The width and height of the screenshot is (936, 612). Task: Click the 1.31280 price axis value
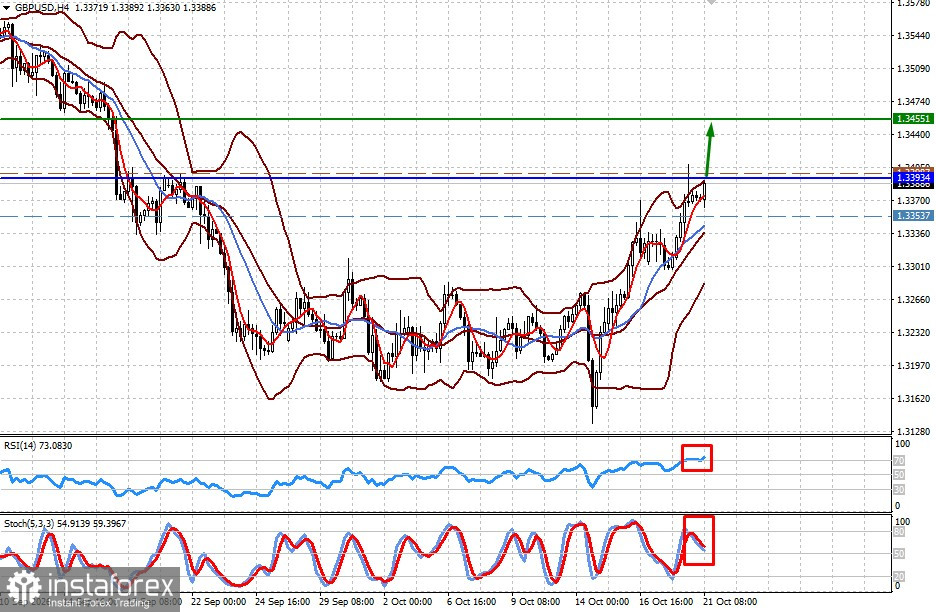coord(914,431)
